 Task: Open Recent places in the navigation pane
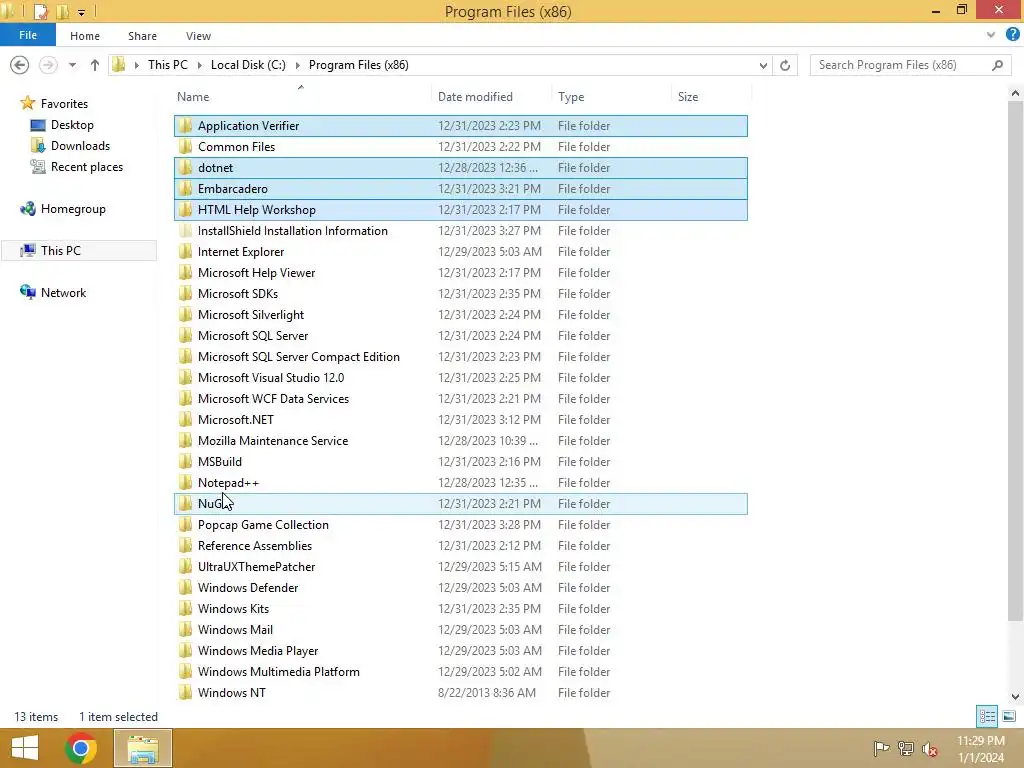(87, 167)
